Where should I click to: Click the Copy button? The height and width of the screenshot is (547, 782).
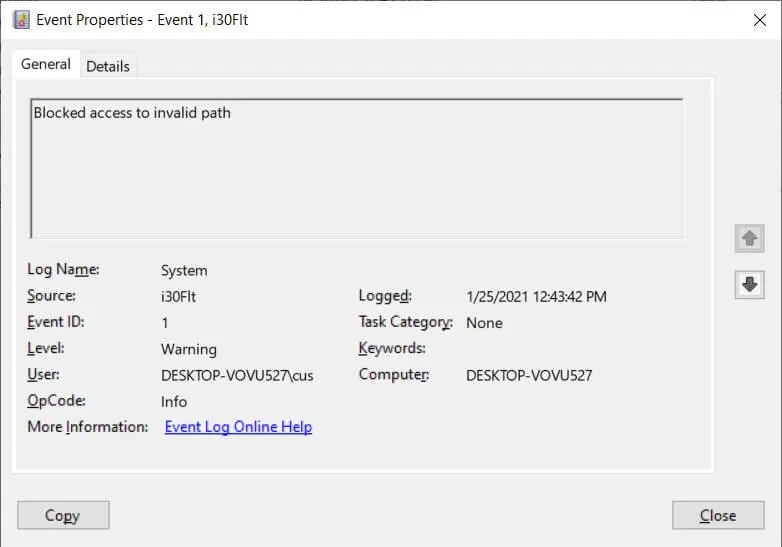63,515
